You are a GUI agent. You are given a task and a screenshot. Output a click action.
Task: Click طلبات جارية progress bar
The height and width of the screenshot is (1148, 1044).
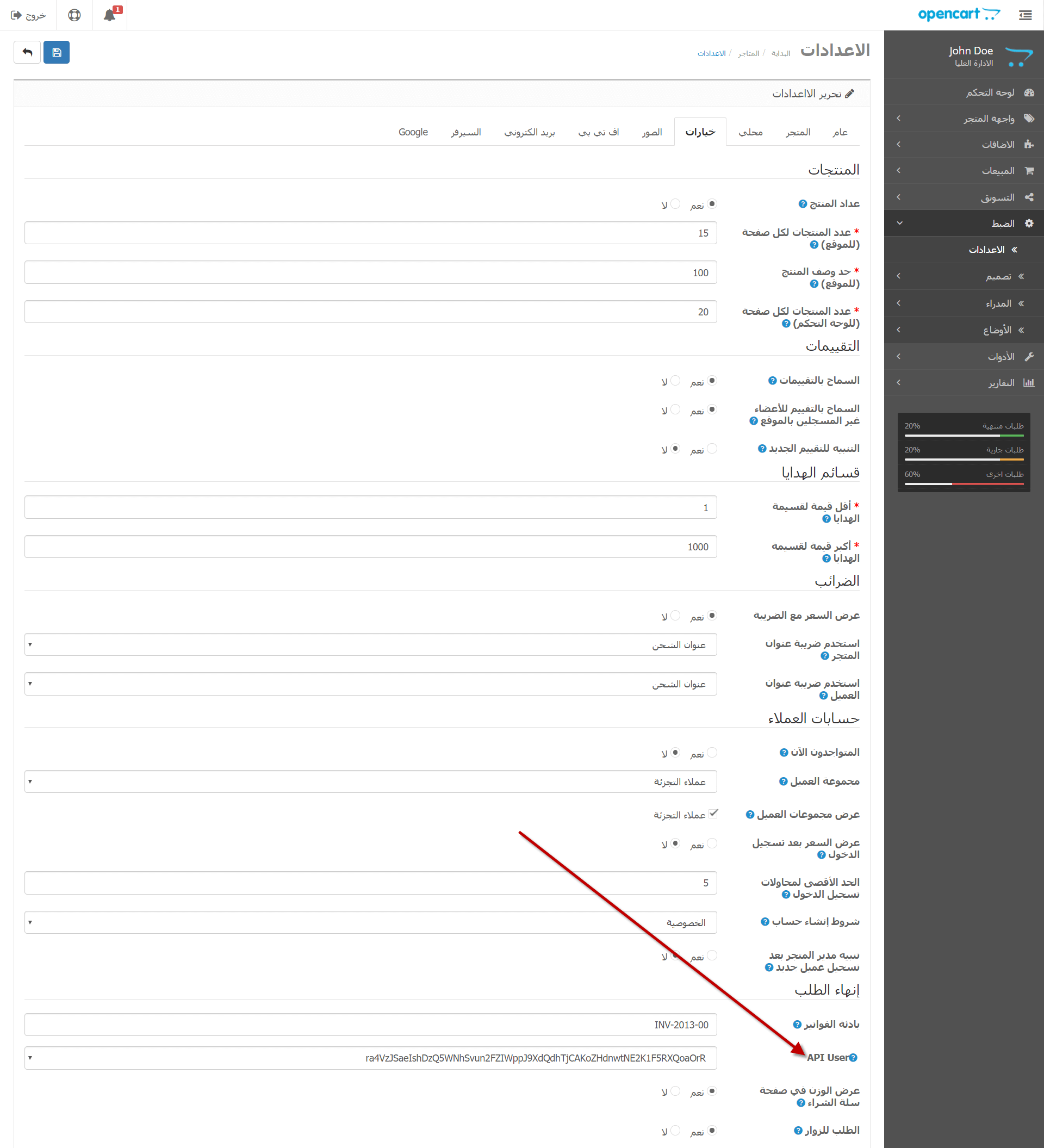(964, 460)
